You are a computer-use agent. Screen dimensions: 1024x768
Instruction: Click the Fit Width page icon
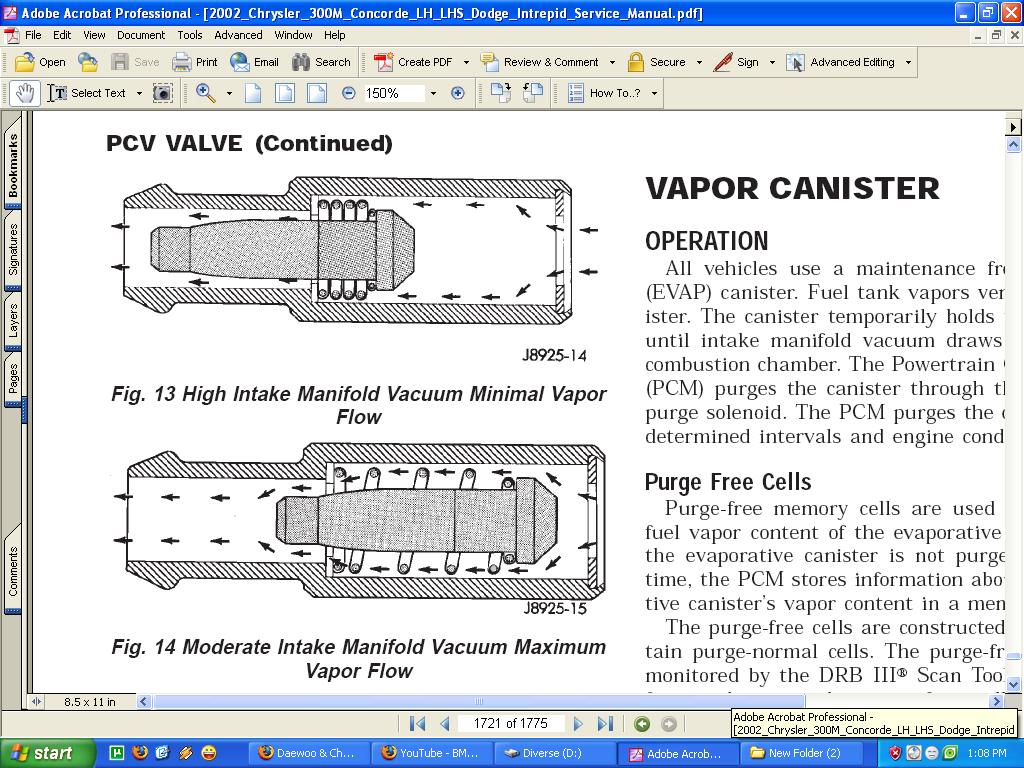coord(316,93)
